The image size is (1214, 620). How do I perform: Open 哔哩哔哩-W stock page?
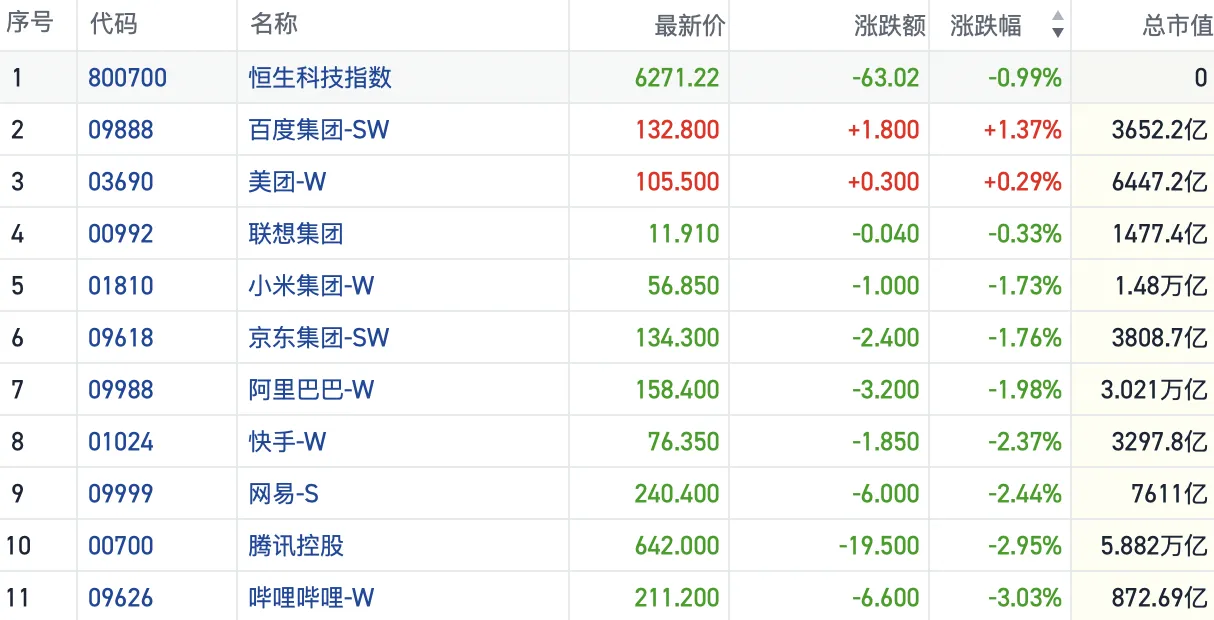[x=311, y=598]
